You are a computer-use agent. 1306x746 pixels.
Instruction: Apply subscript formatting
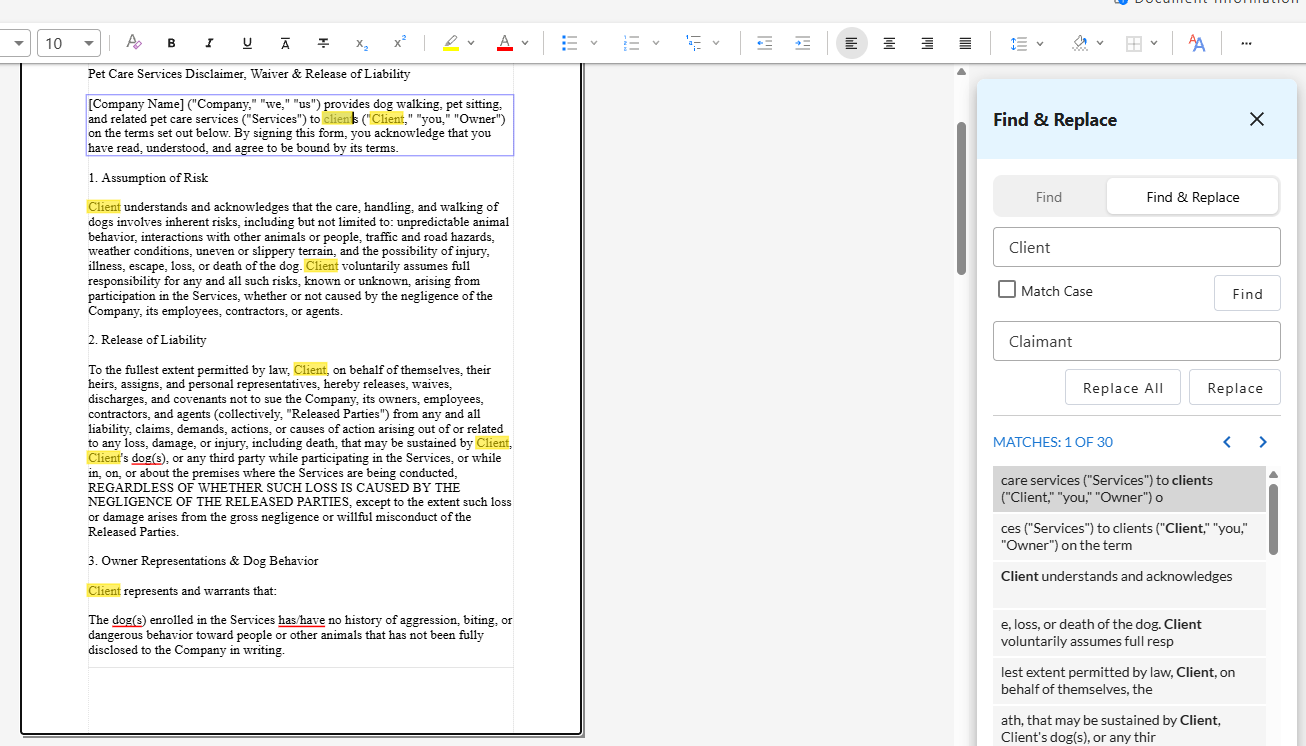(x=361, y=43)
